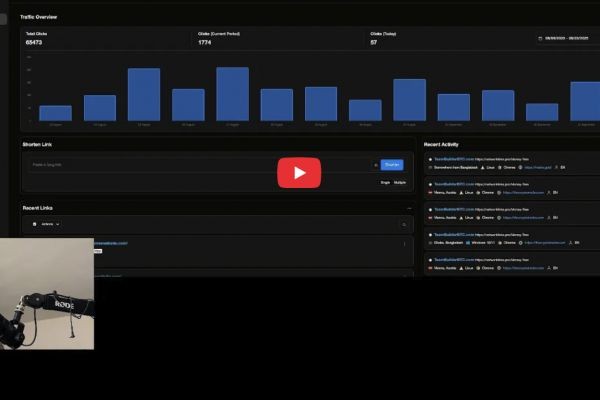Viewport: 600px width, 400px height.
Task: Open the options icon beside the Shorten button
Action: pyautogui.click(x=375, y=165)
